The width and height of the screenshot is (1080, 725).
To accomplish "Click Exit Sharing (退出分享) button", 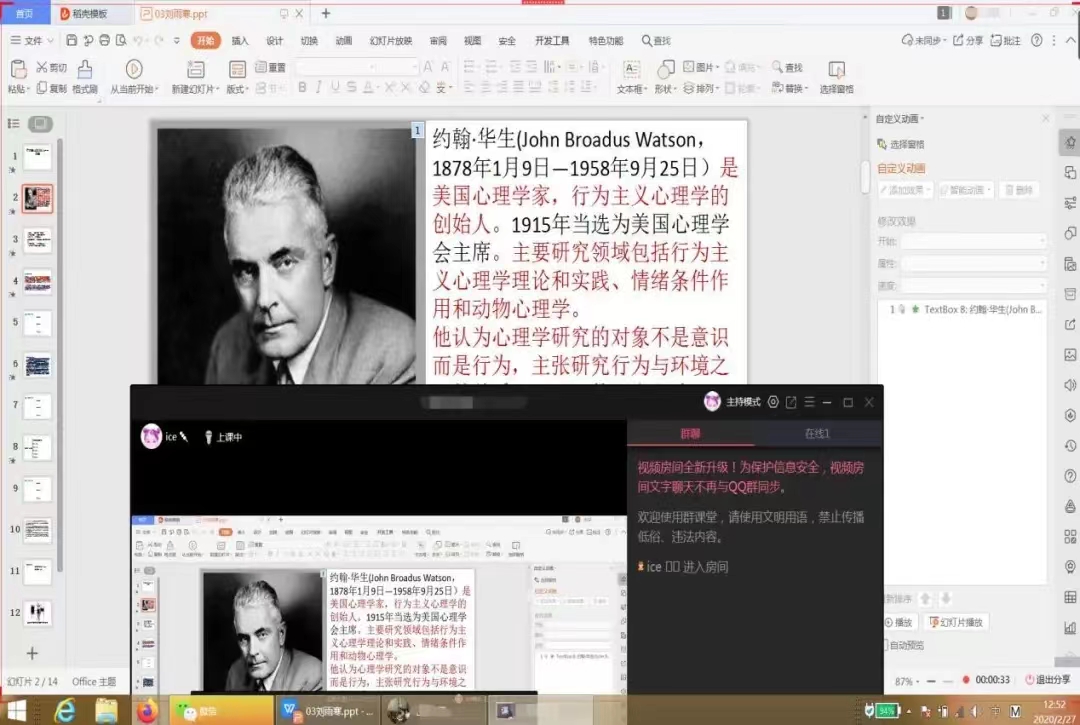I will click(x=1048, y=680).
